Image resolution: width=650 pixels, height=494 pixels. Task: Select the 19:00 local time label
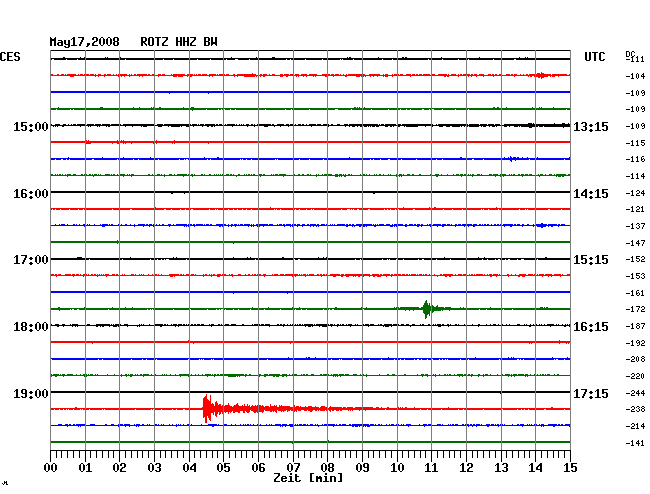[31, 393]
